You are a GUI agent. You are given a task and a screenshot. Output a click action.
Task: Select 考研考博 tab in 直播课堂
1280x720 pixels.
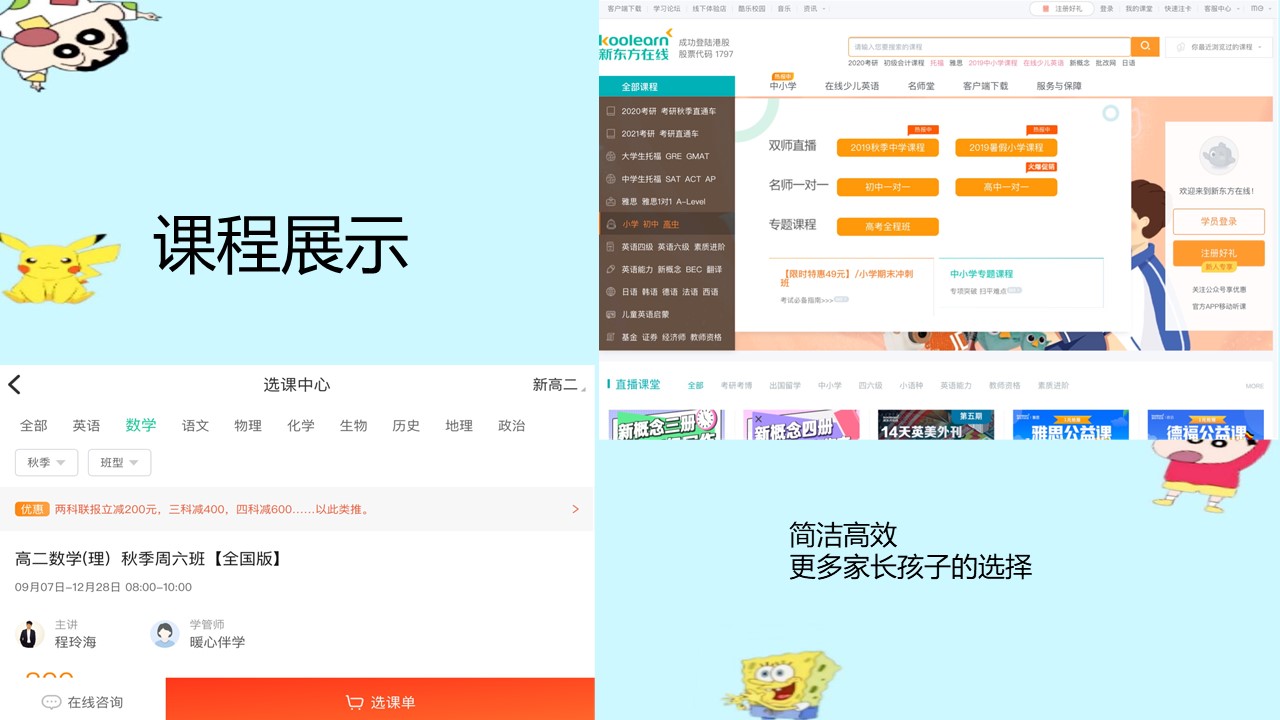click(736, 385)
